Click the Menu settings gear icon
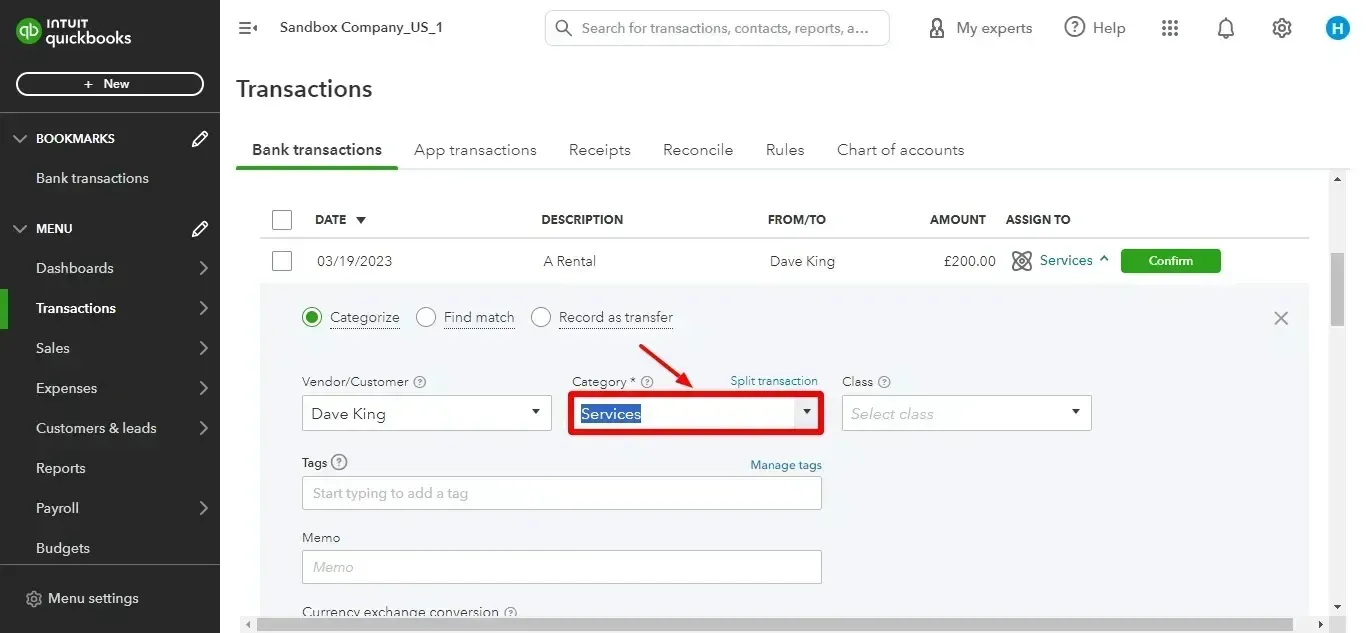 pyautogui.click(x=34, y=598)
